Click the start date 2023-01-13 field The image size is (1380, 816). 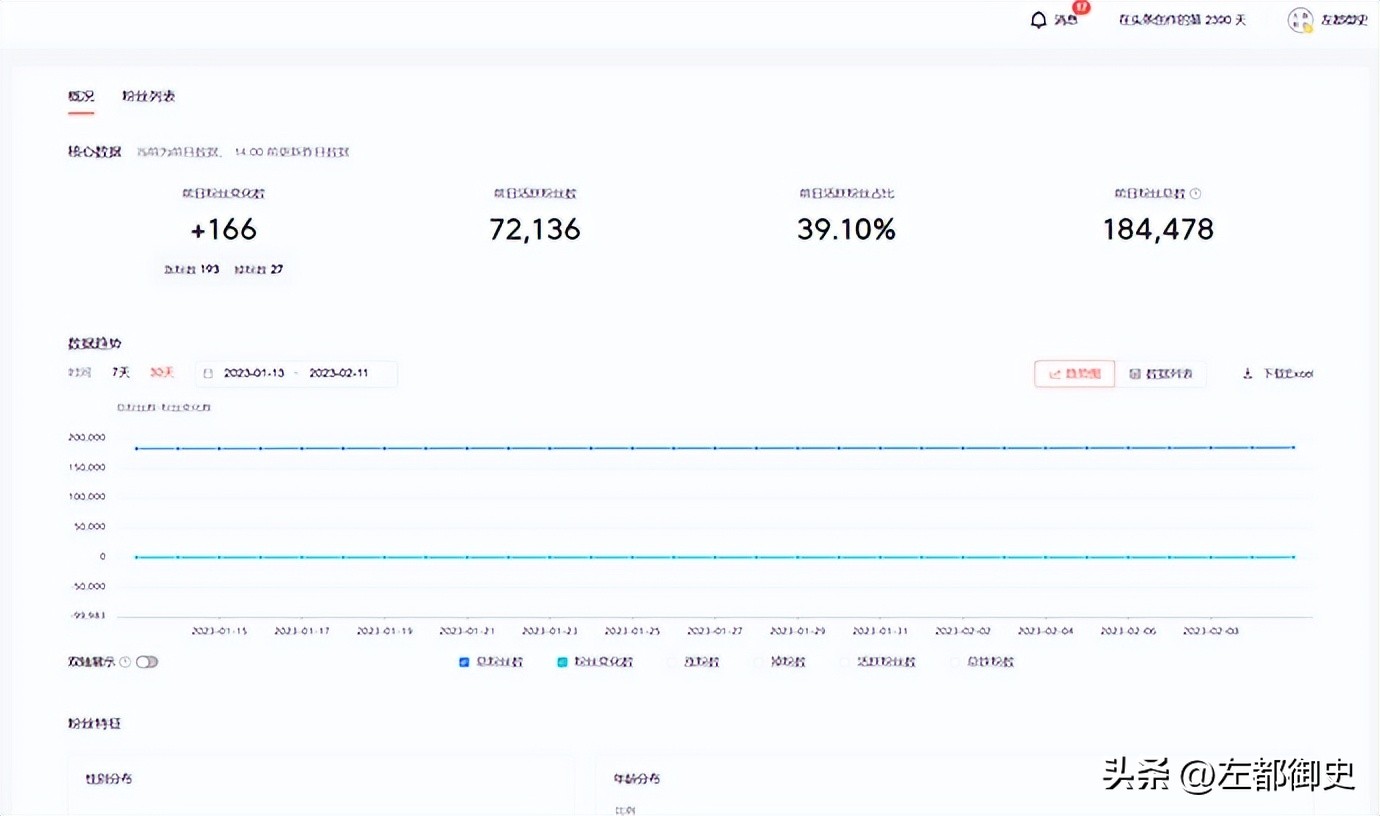point(254,374)
